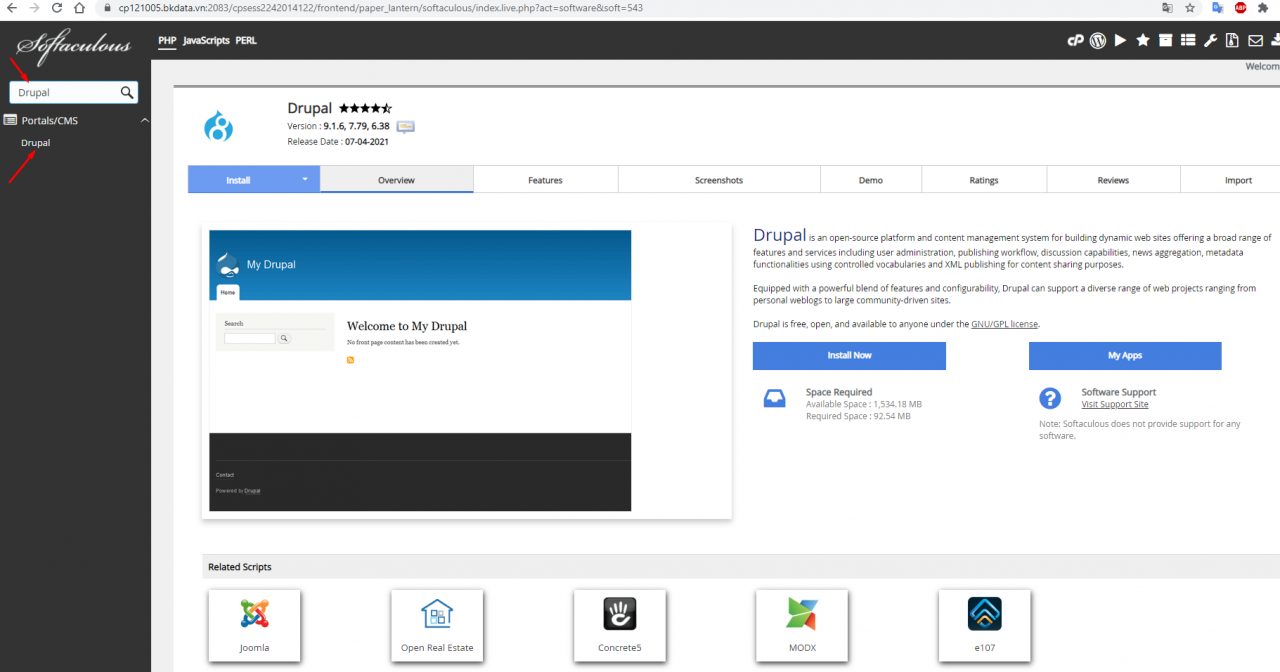1280x672 pixels.
Task: Open the MODX related script
Action: point(802,625)
